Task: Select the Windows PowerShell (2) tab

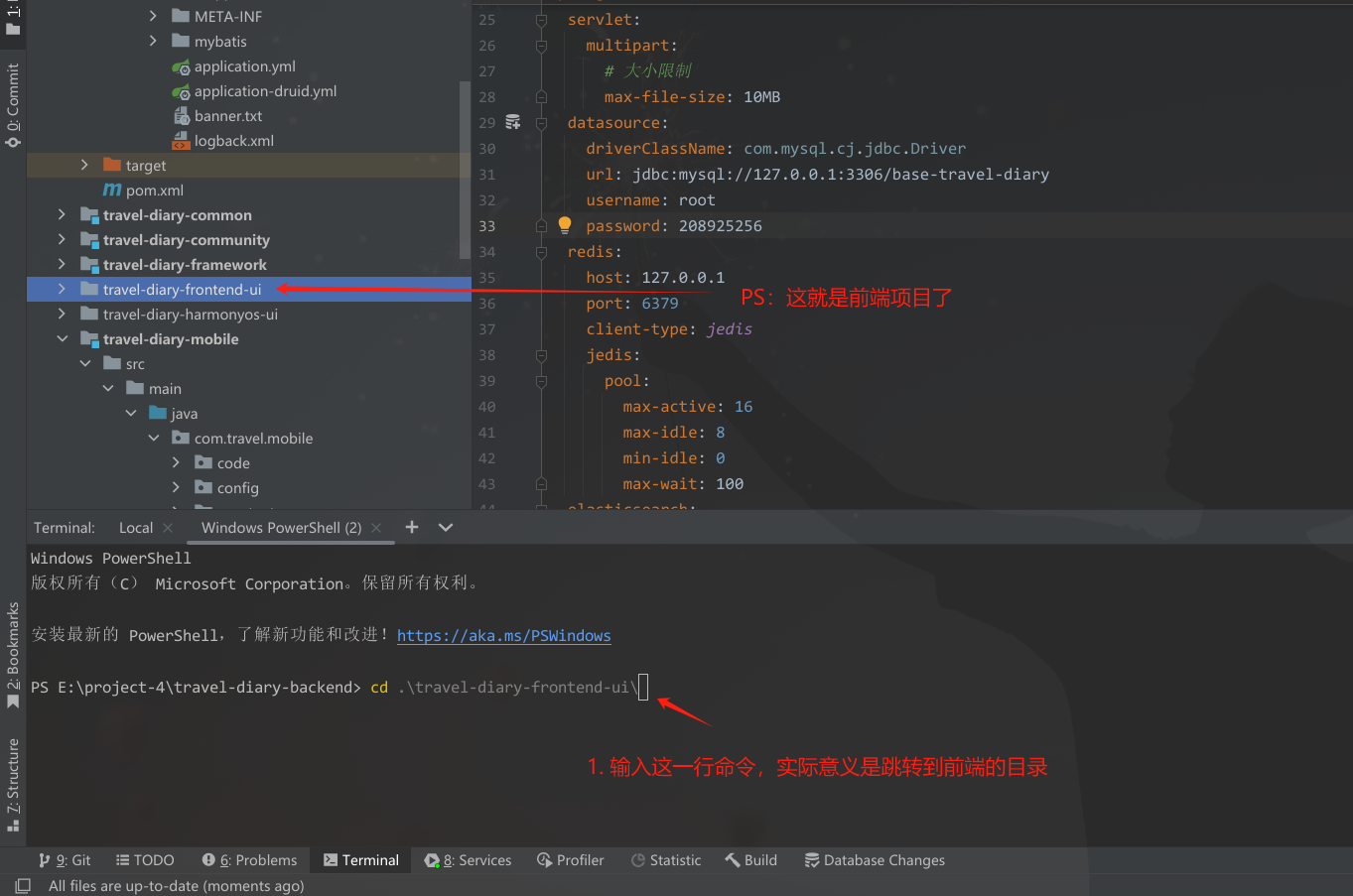Action: (281, 528)
